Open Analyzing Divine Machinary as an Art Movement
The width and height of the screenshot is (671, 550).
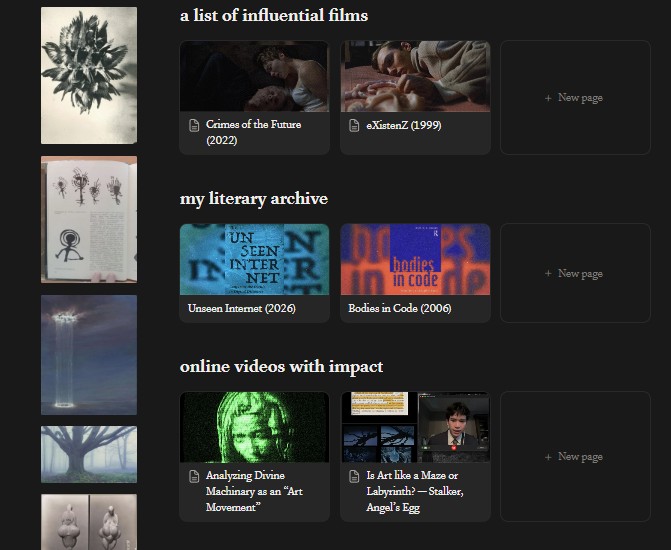(254, 491)
